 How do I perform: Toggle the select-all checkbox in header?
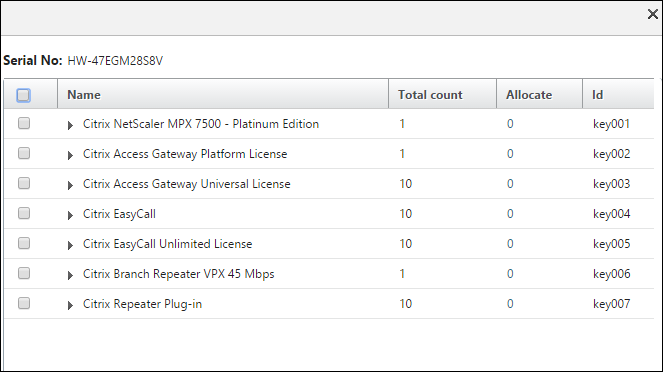(24, 95)
